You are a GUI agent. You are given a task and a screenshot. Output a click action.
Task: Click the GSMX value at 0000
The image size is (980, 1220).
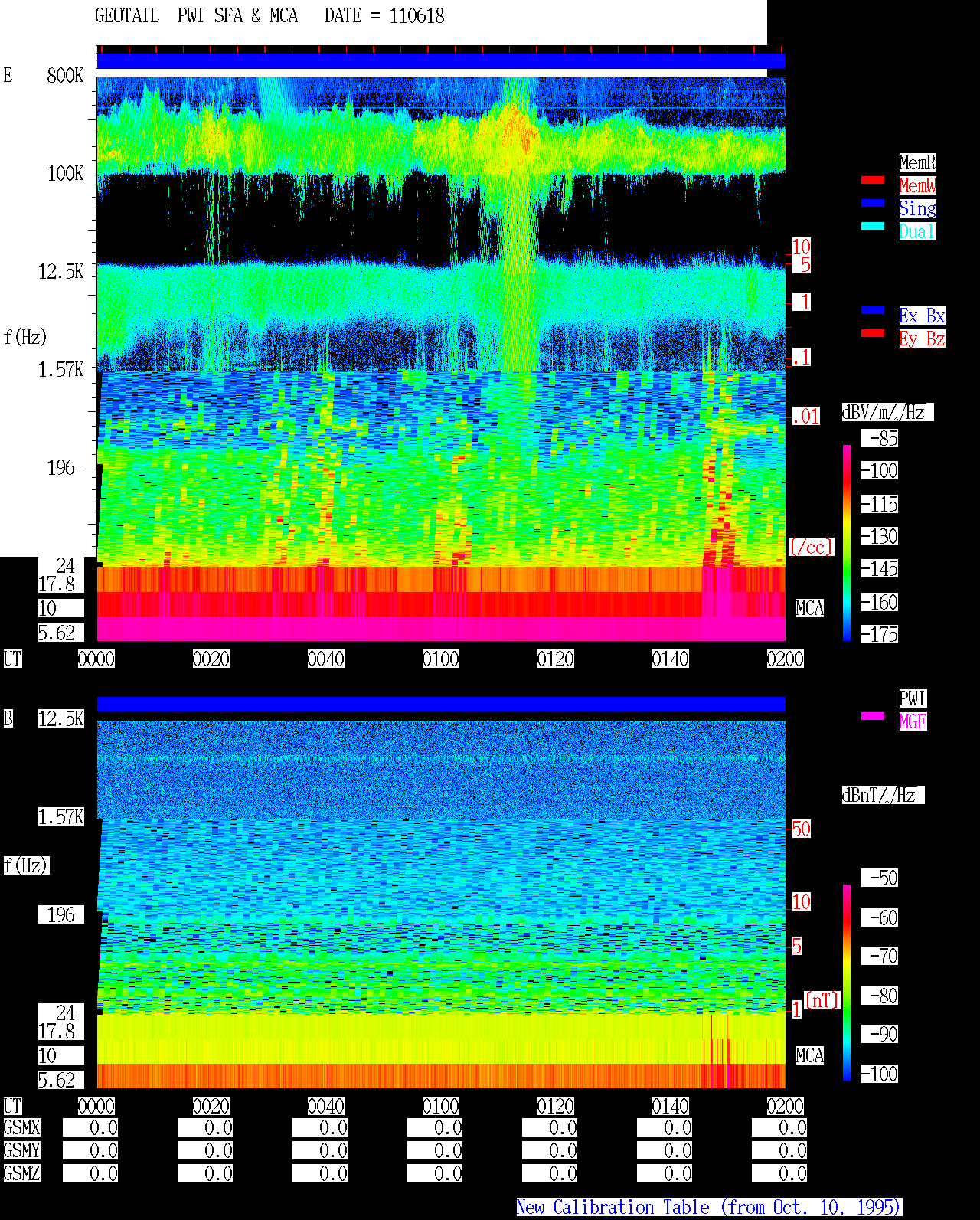(x=90, y=1128)
